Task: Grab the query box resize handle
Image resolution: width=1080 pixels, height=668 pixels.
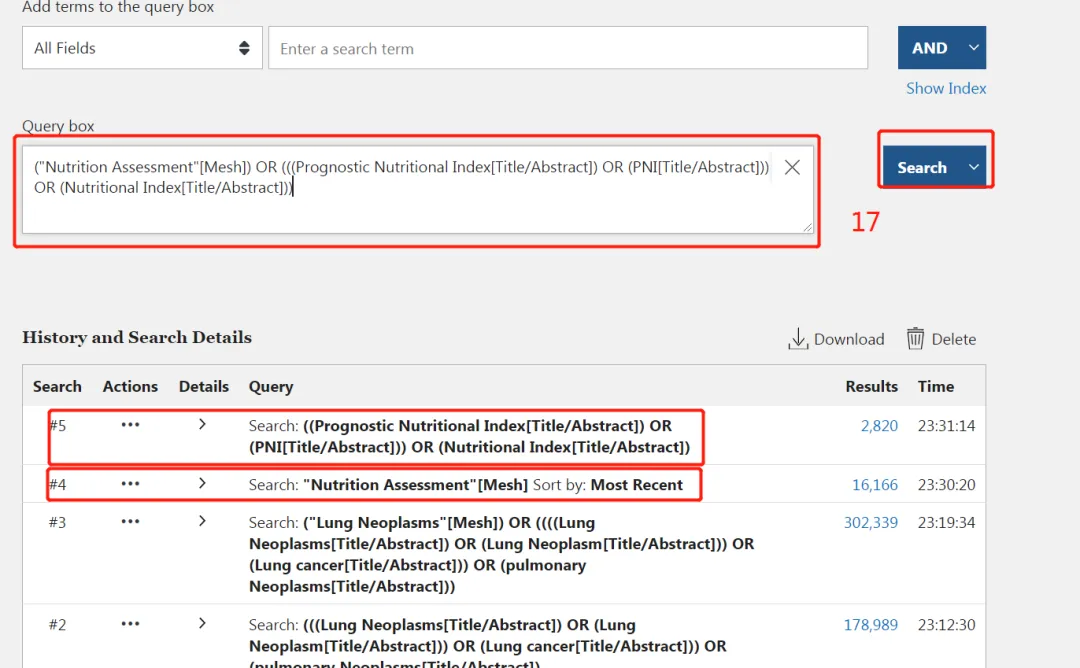Action: click(x=807, y=227)
